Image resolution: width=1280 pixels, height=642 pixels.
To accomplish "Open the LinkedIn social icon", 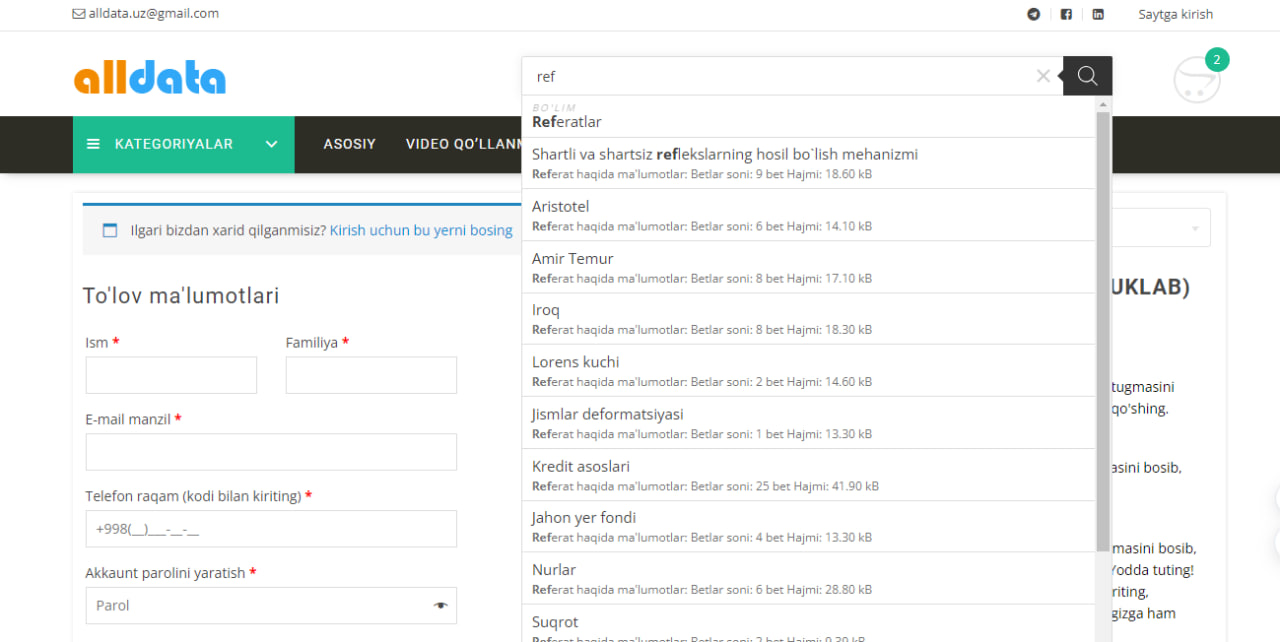I will (1098, 14).
